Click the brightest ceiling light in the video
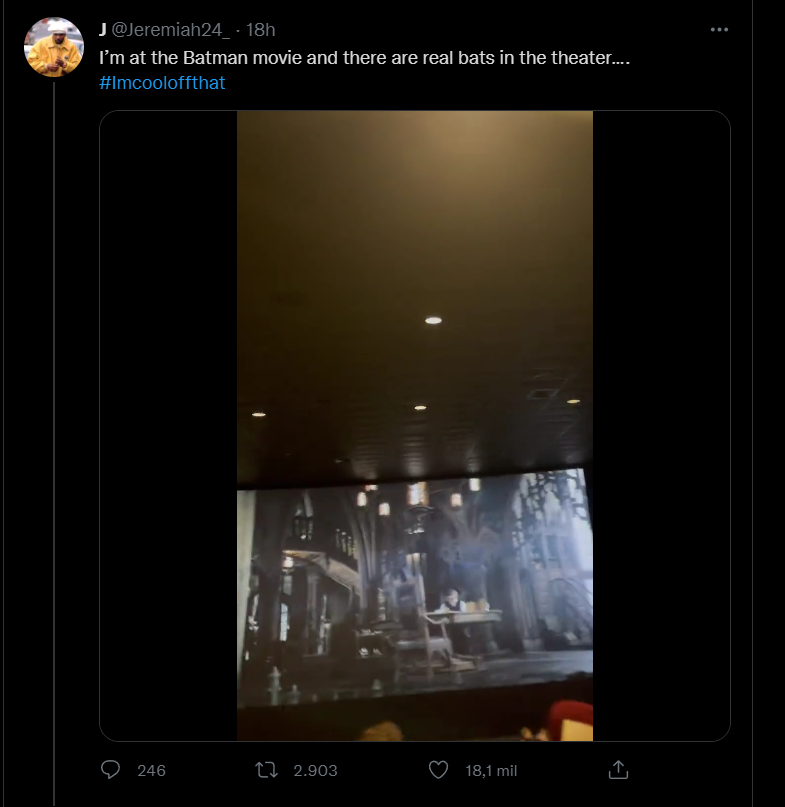The height and width of the screenshot is (807, 785). click(433, 320)
